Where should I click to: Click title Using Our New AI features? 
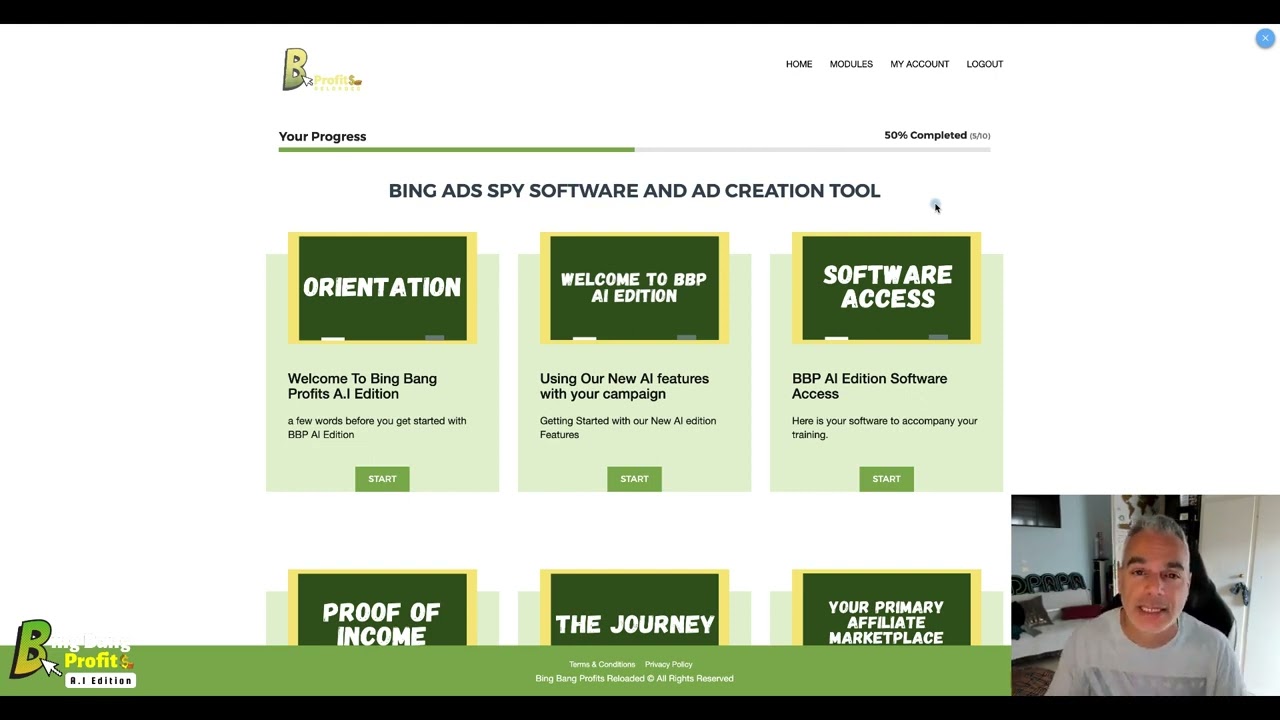click(x=624, y=386)
